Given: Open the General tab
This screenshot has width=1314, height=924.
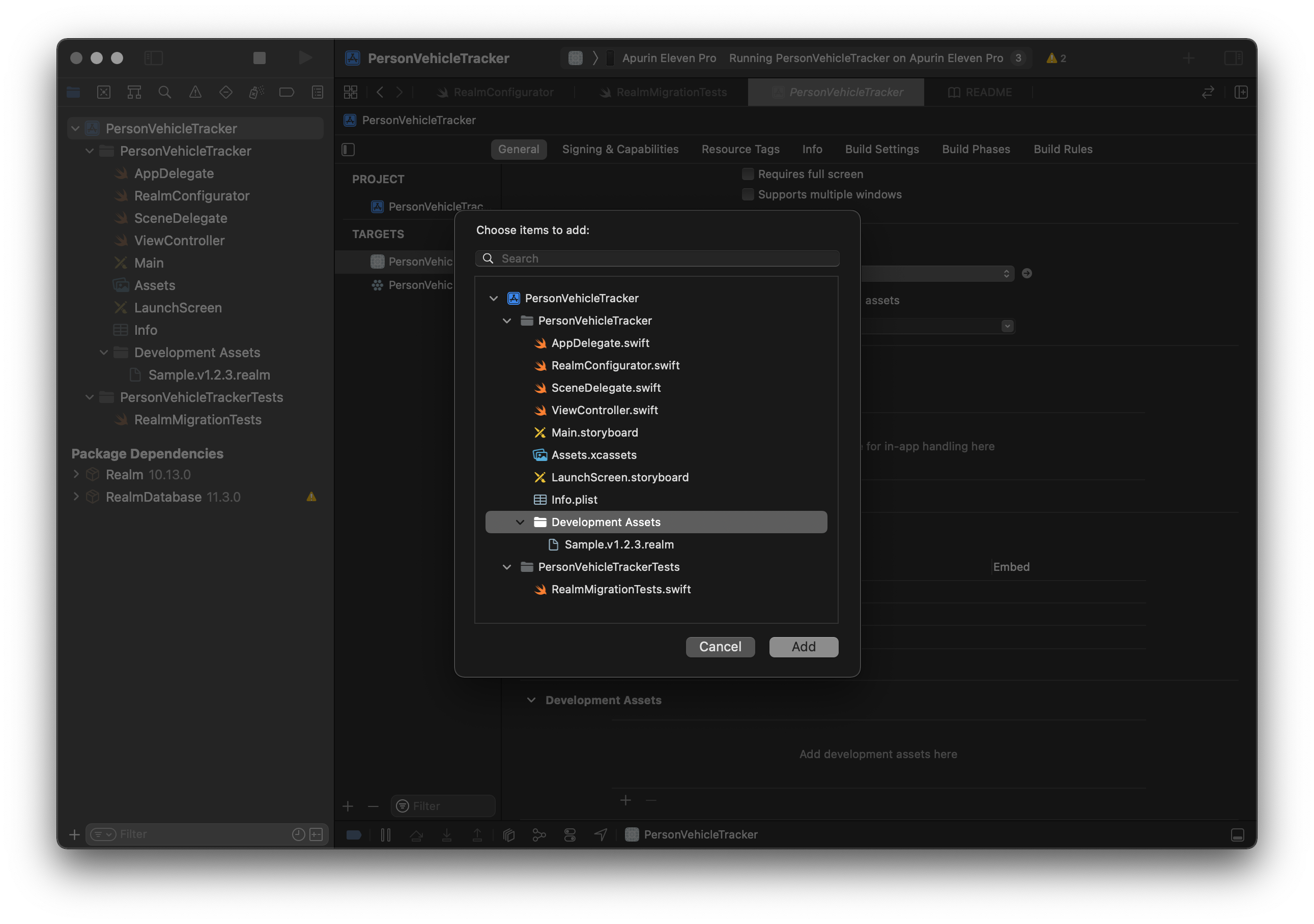Looking at the screenshot, I should click(x=518, y=149).
